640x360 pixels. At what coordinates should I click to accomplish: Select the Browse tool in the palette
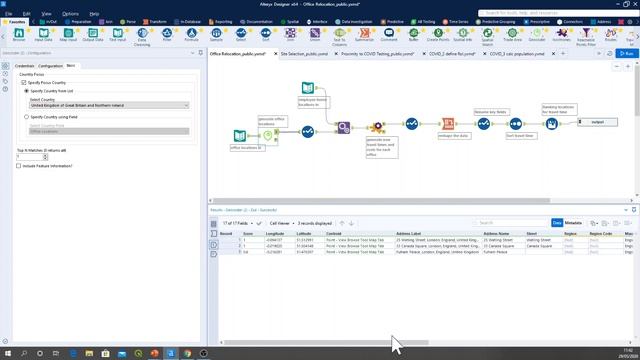point(19,34)
